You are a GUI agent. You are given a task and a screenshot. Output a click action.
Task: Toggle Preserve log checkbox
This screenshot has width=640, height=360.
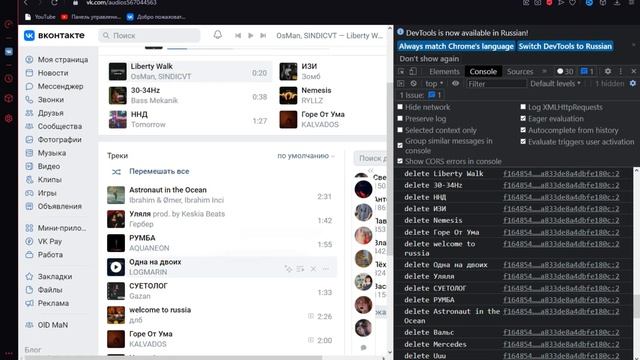click(x=400, y=119)
